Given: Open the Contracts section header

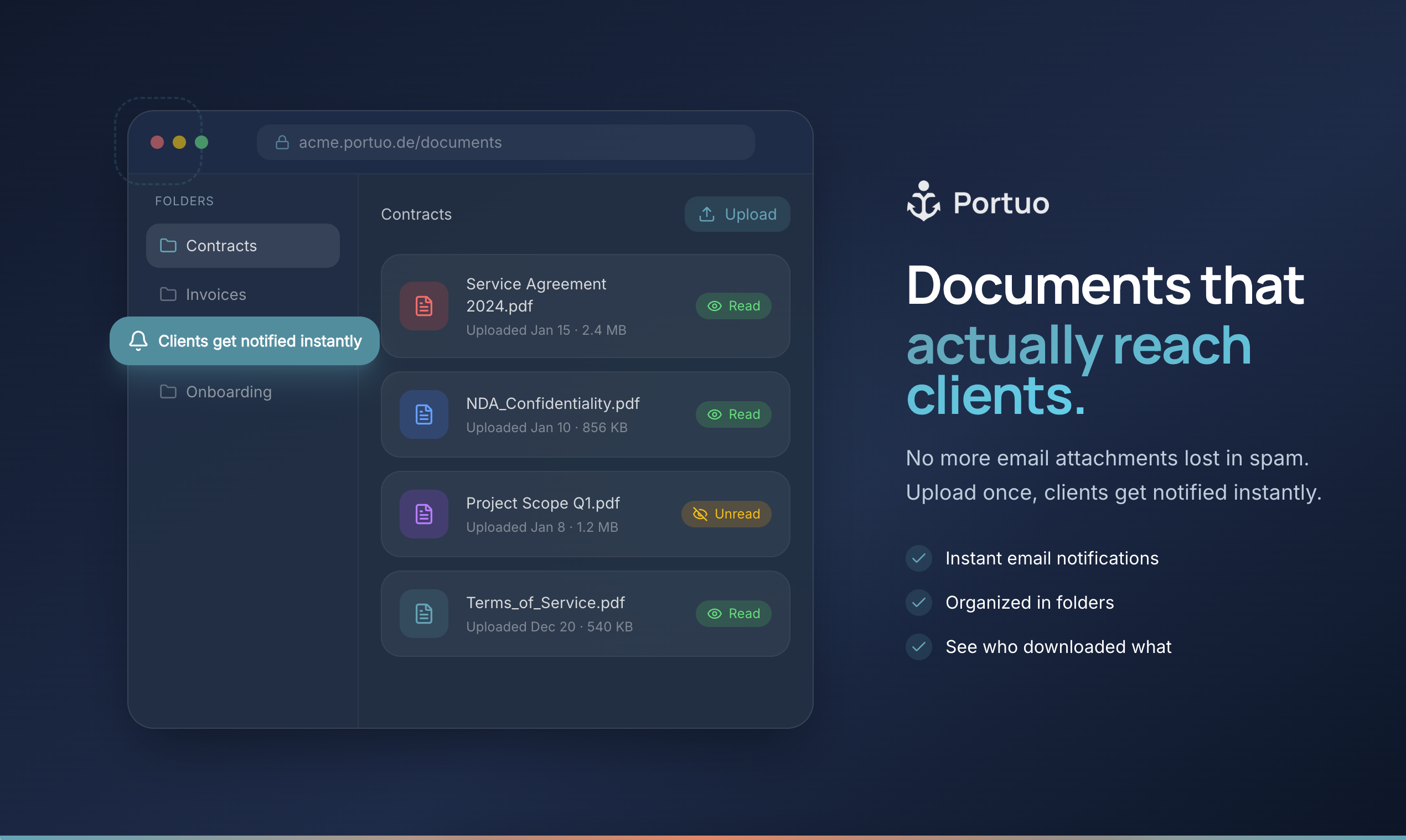Looking at the screenshot, I should tap(416, 214).
